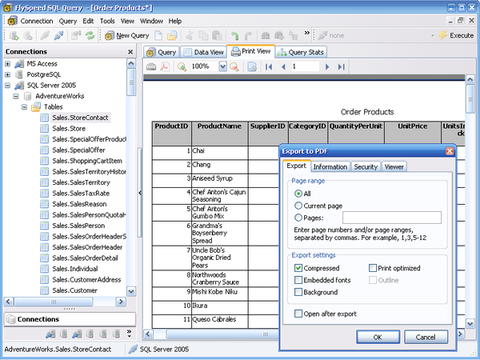Disable the Compressed checkbox
The width and height of the screenshot is (480, 360).
click(298, 268)
